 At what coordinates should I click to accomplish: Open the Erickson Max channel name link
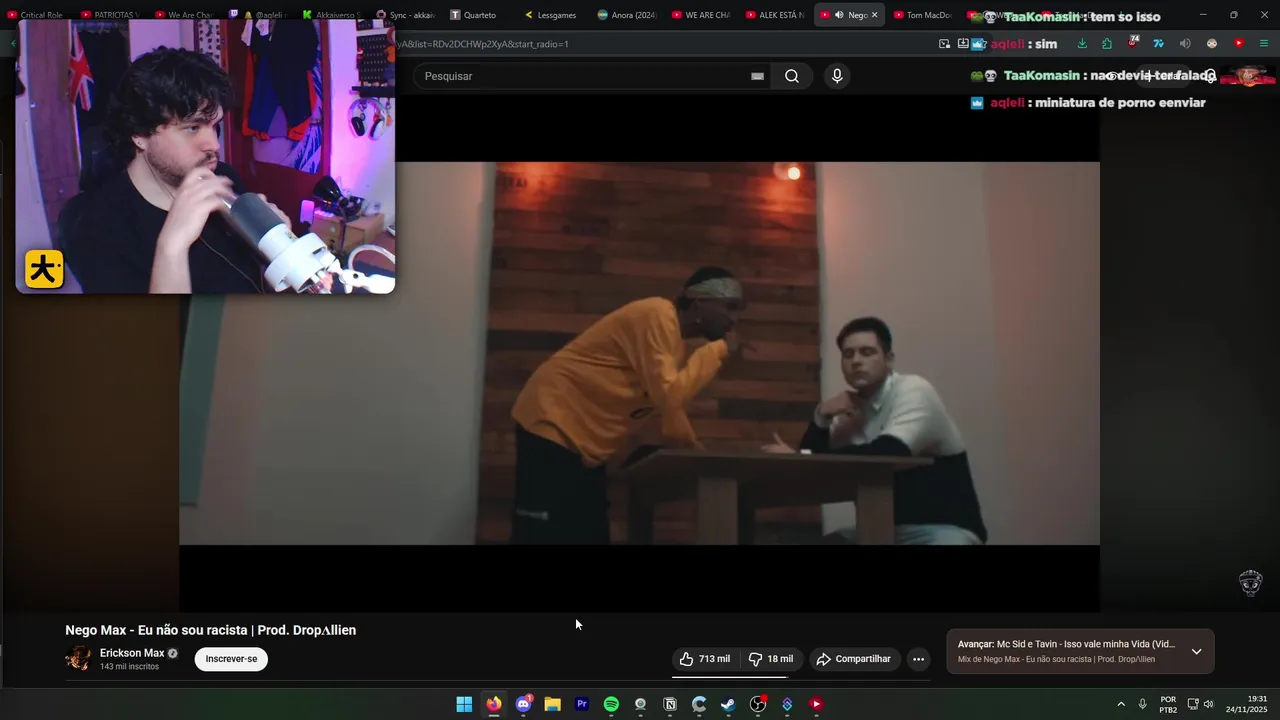point(132,653)
